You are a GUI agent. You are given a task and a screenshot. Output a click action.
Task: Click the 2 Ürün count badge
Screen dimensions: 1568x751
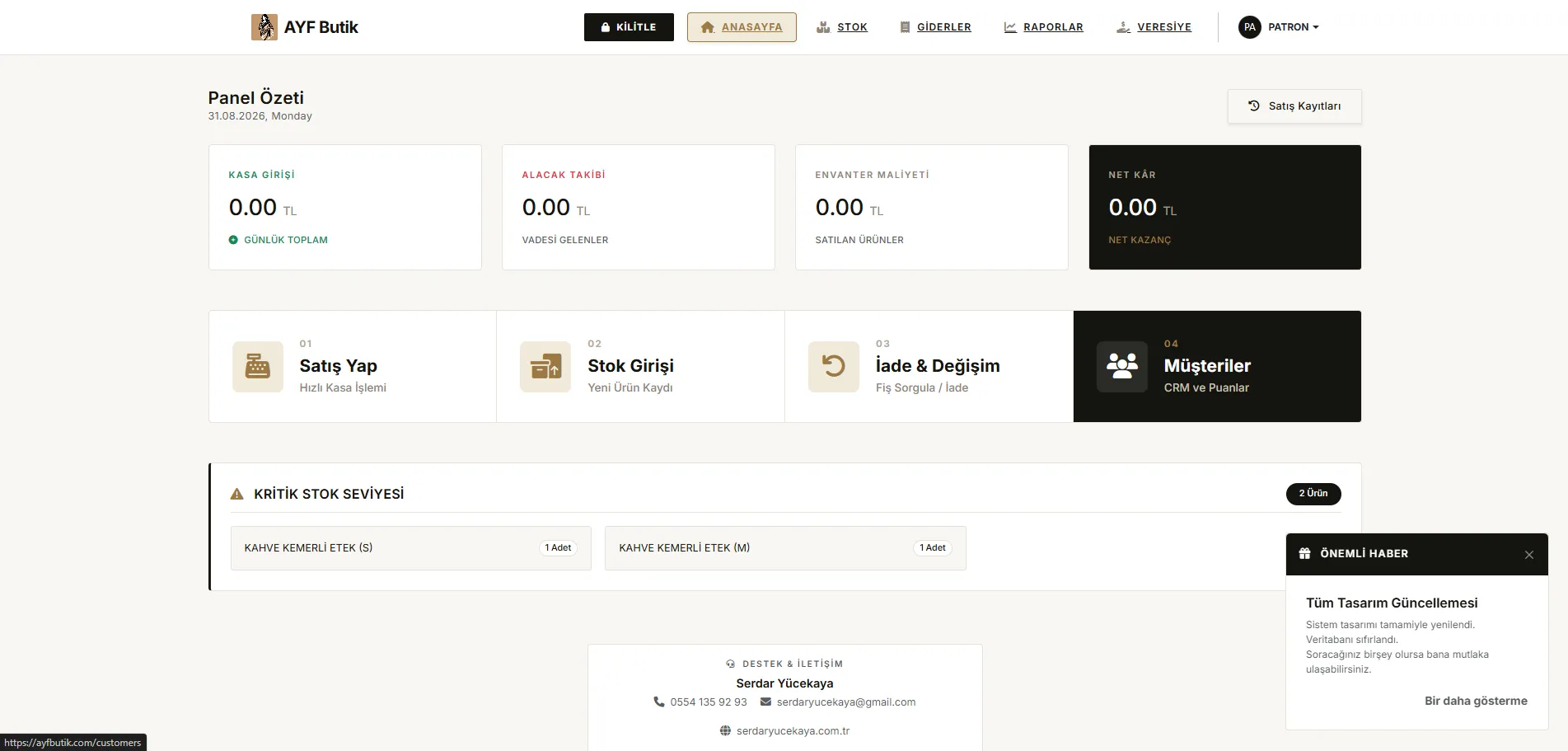click(1313, 494)
